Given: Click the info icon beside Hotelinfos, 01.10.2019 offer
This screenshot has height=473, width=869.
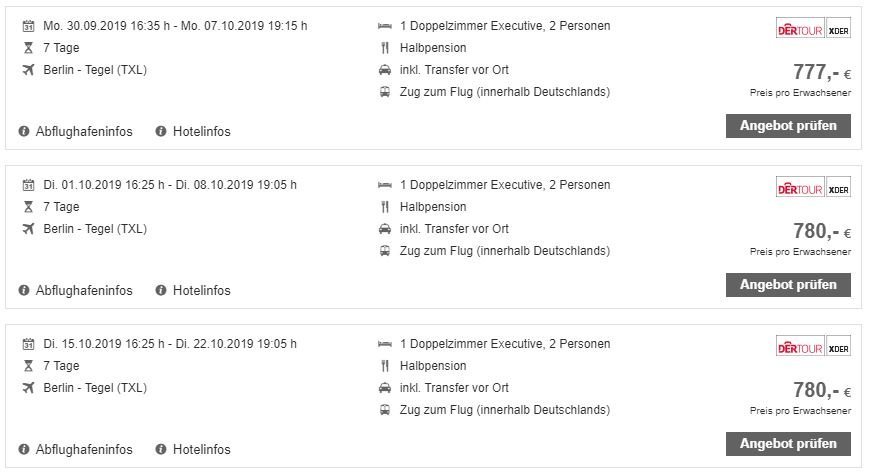Looking at the screenshot, I should [x=160, y=290].
